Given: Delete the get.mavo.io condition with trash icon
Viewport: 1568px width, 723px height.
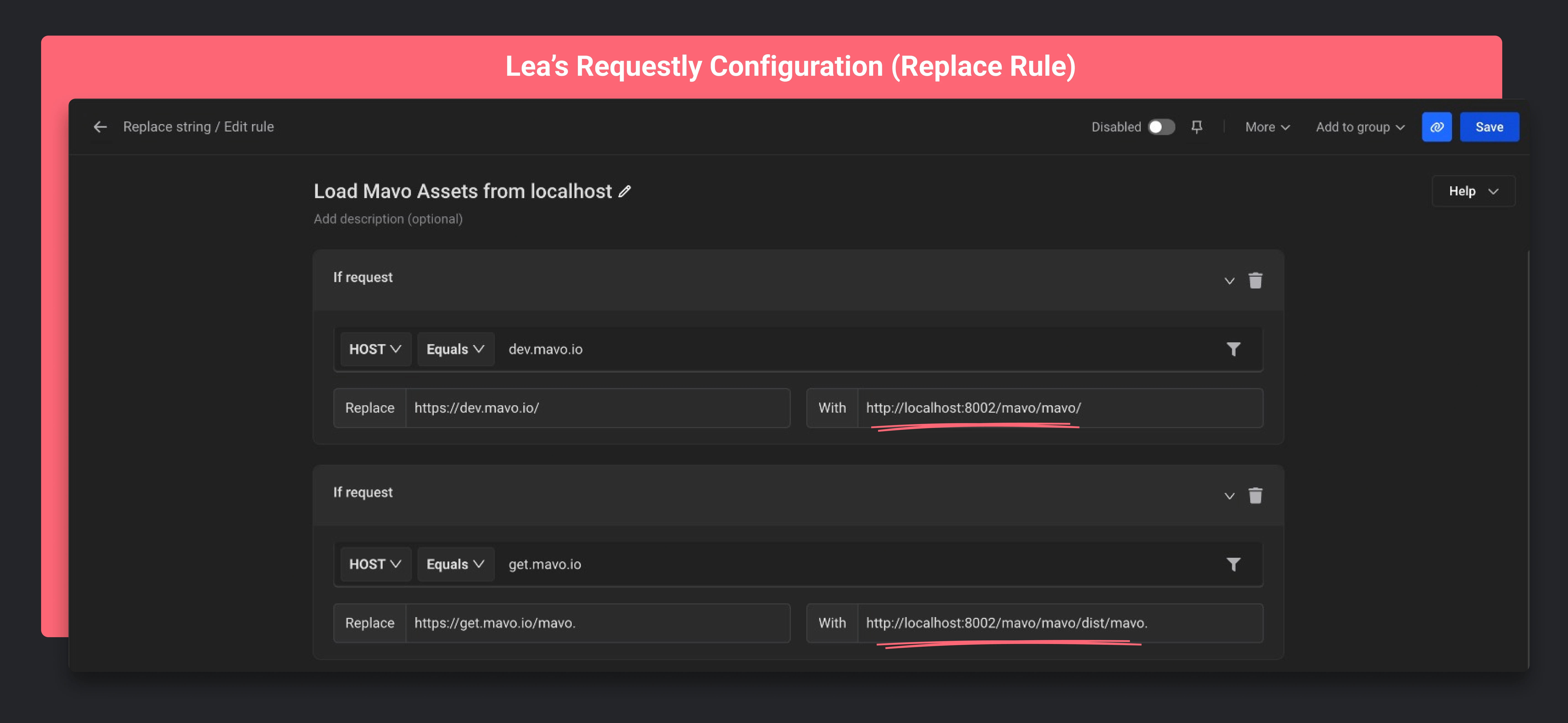Looking at the screenshot, I should point(1255,495).
